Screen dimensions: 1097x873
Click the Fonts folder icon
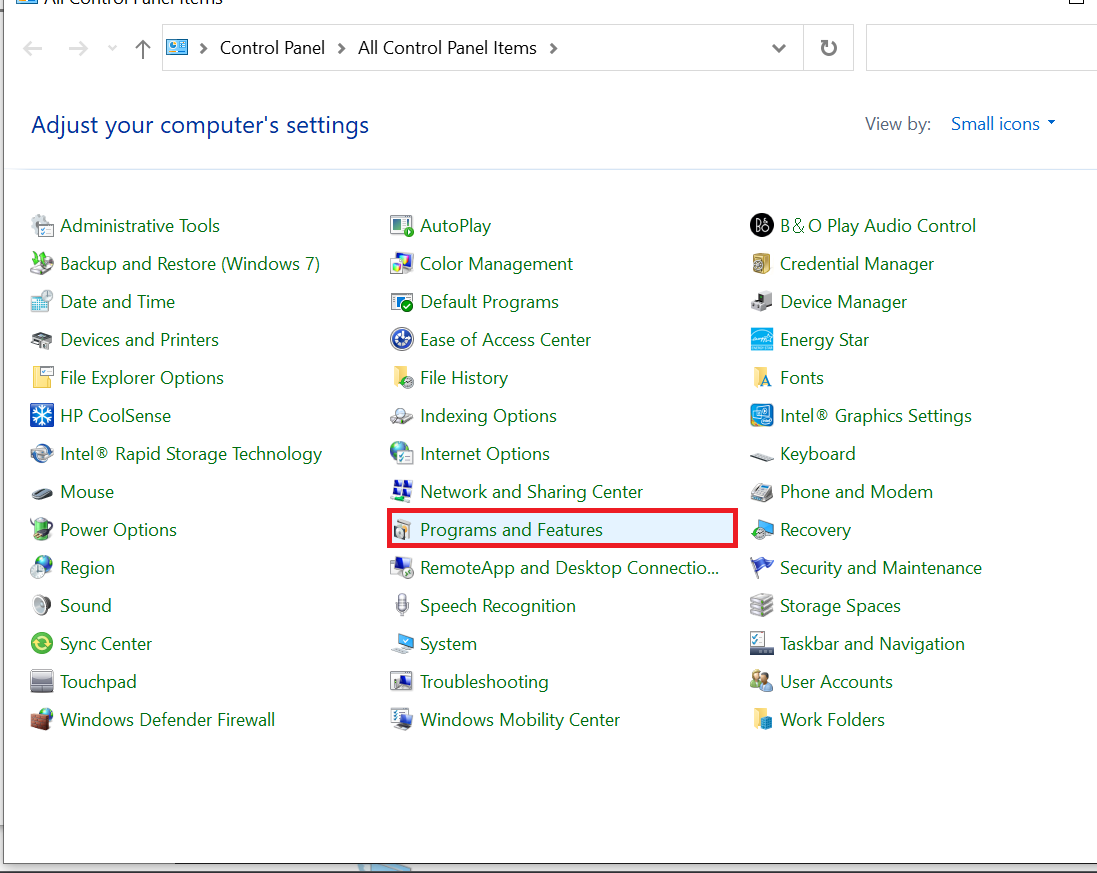(x=762, y=378)
